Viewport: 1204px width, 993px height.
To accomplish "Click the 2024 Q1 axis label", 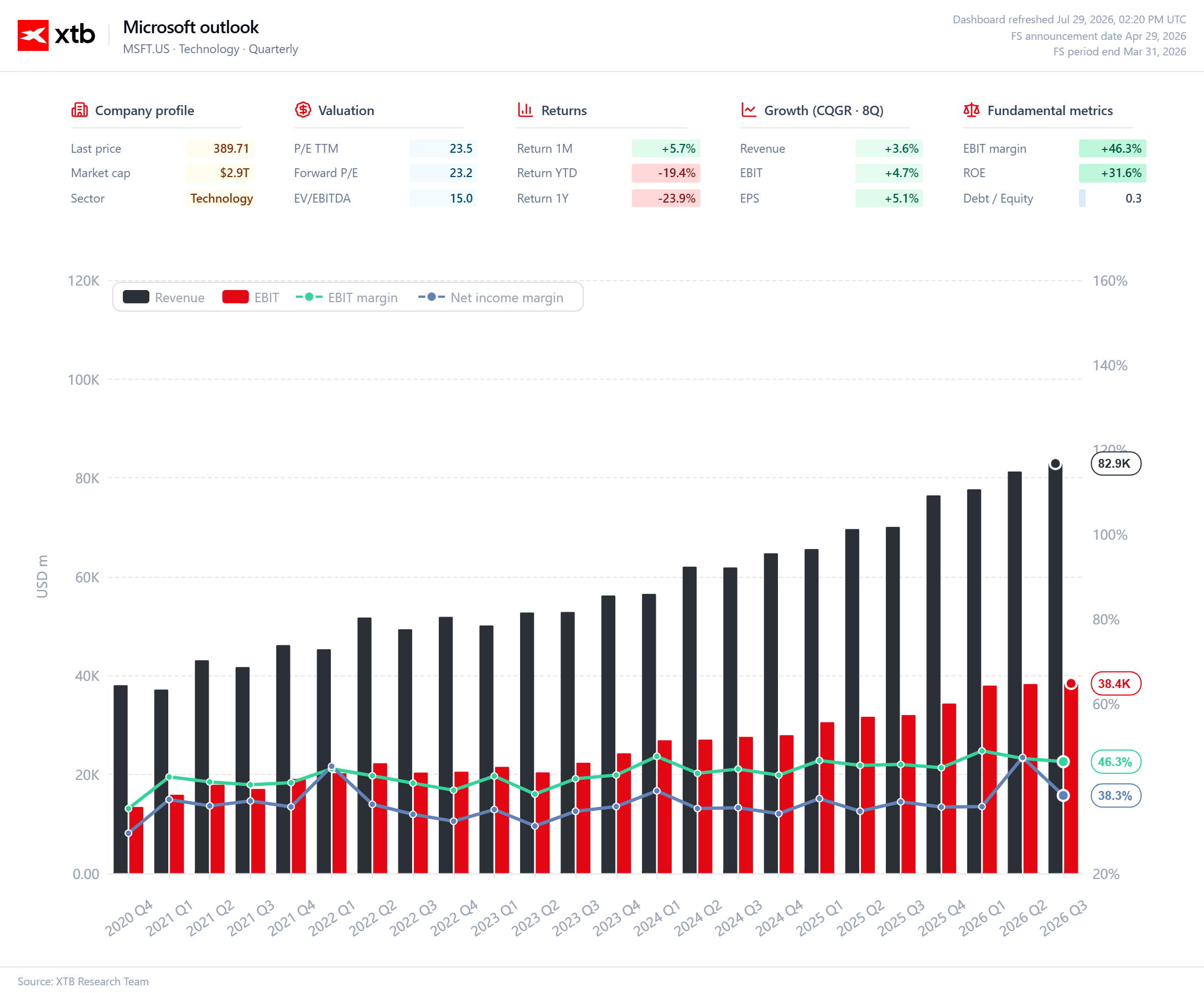I will [x=657, y=918].
